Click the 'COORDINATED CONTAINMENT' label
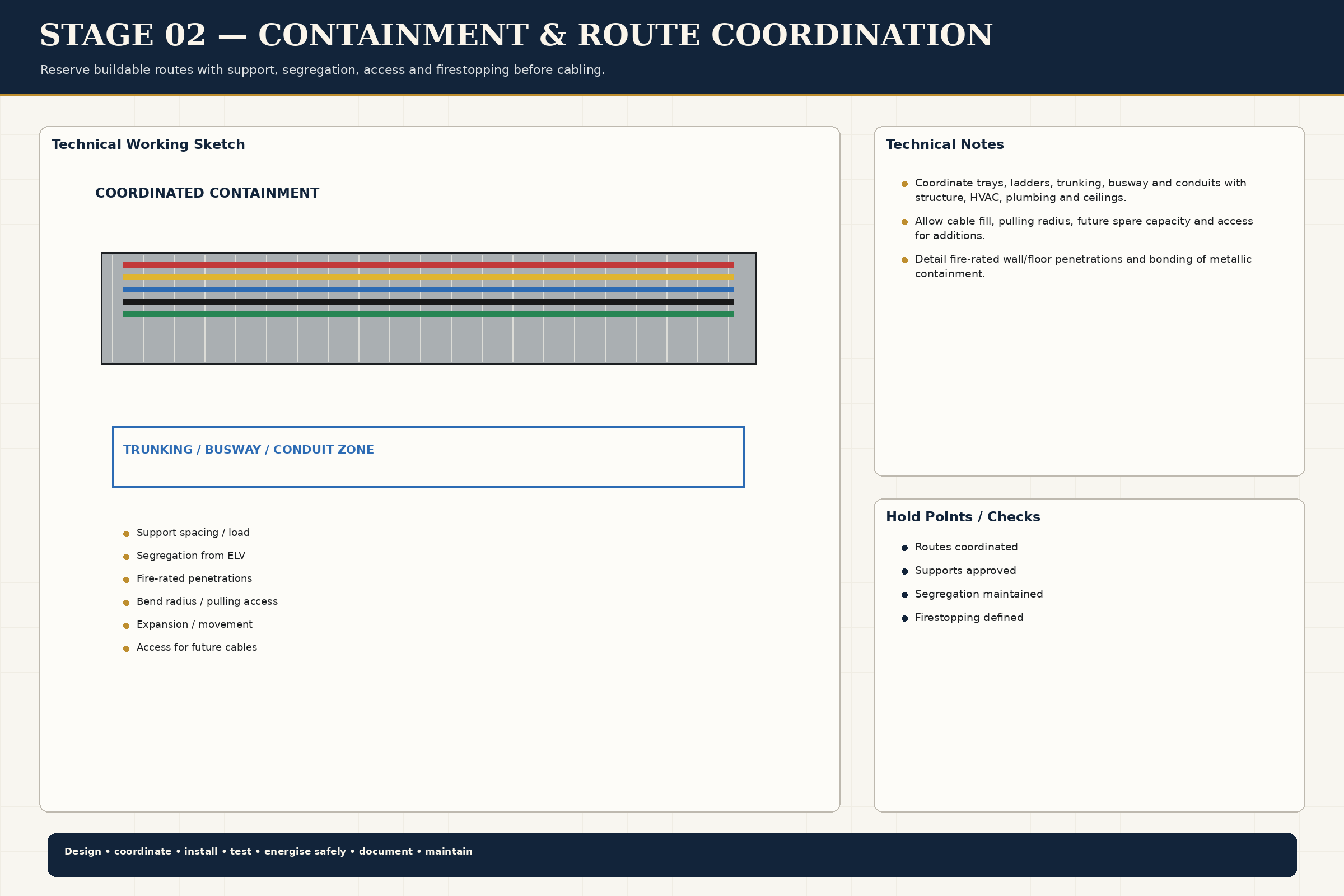Viewport: 1344px width, 896px height. (207, 193)
